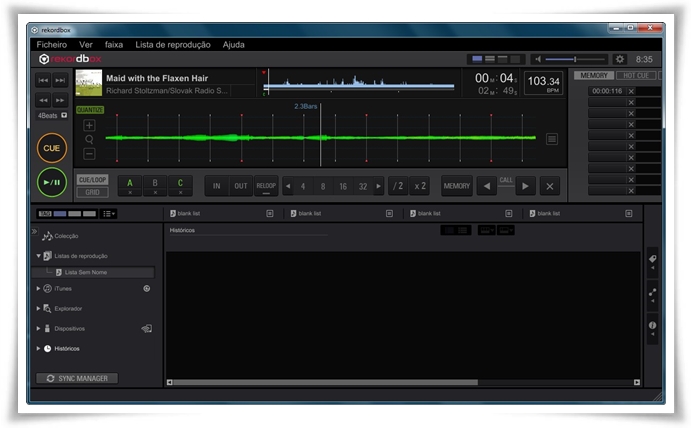Double the loop with x2 button
The image size is (691, 428).
pyautogui.click(x=420, y=186)
